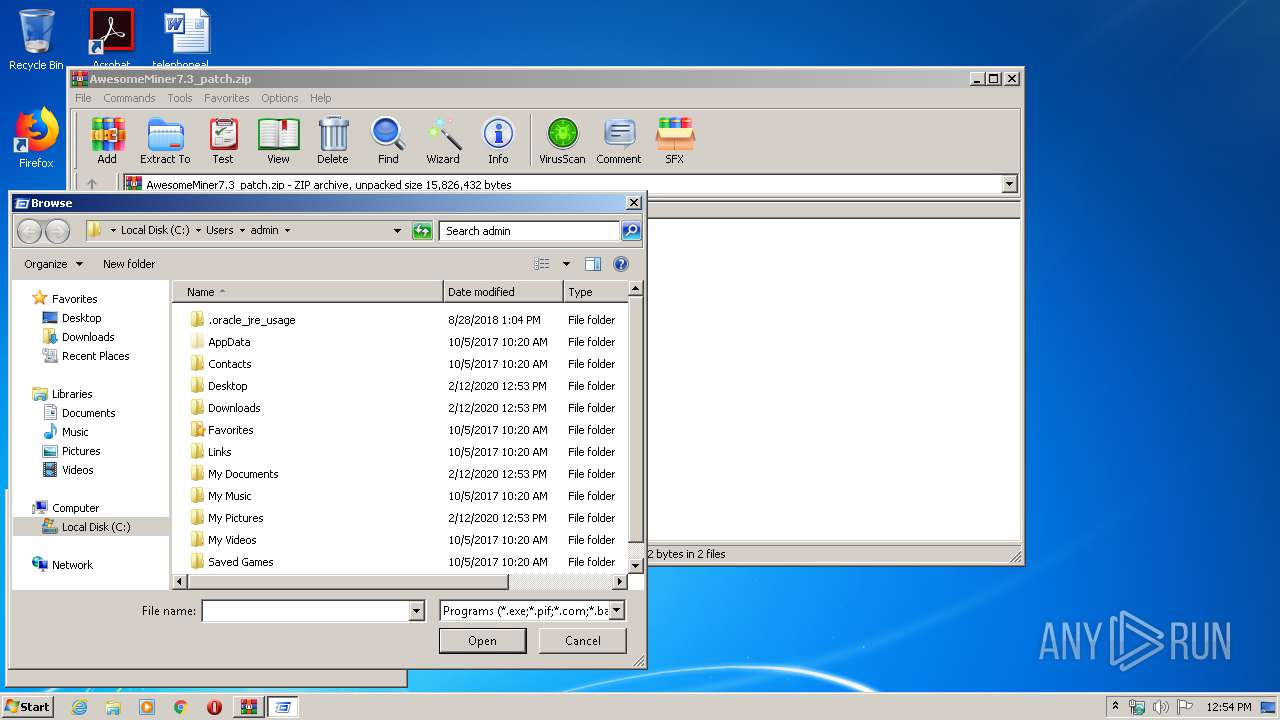Select Local Disk (C:) in sidebar
The image size is (1280, 720).
click(96, 527)
